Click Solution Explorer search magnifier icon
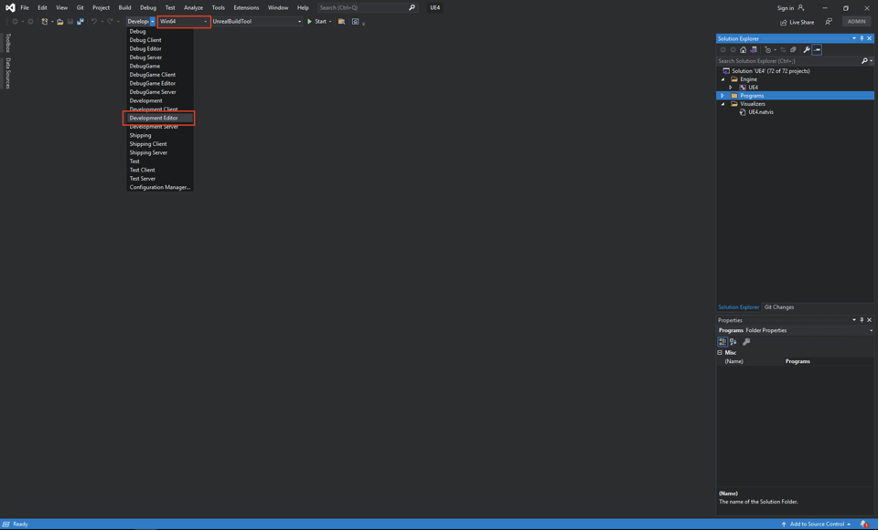Screen dimensions: 879x531 864,61
